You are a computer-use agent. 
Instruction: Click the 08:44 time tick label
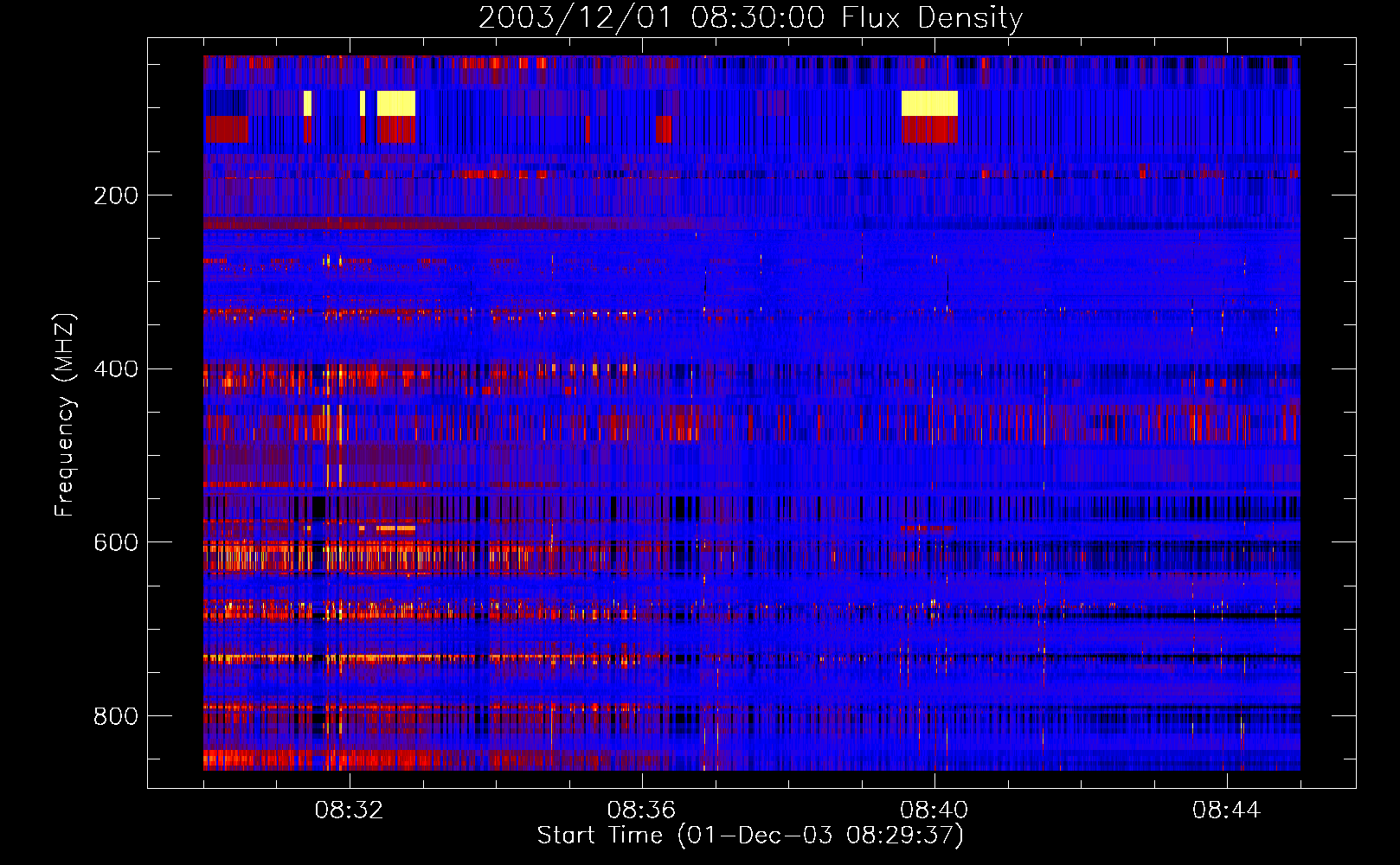(x=1226, y=811)
